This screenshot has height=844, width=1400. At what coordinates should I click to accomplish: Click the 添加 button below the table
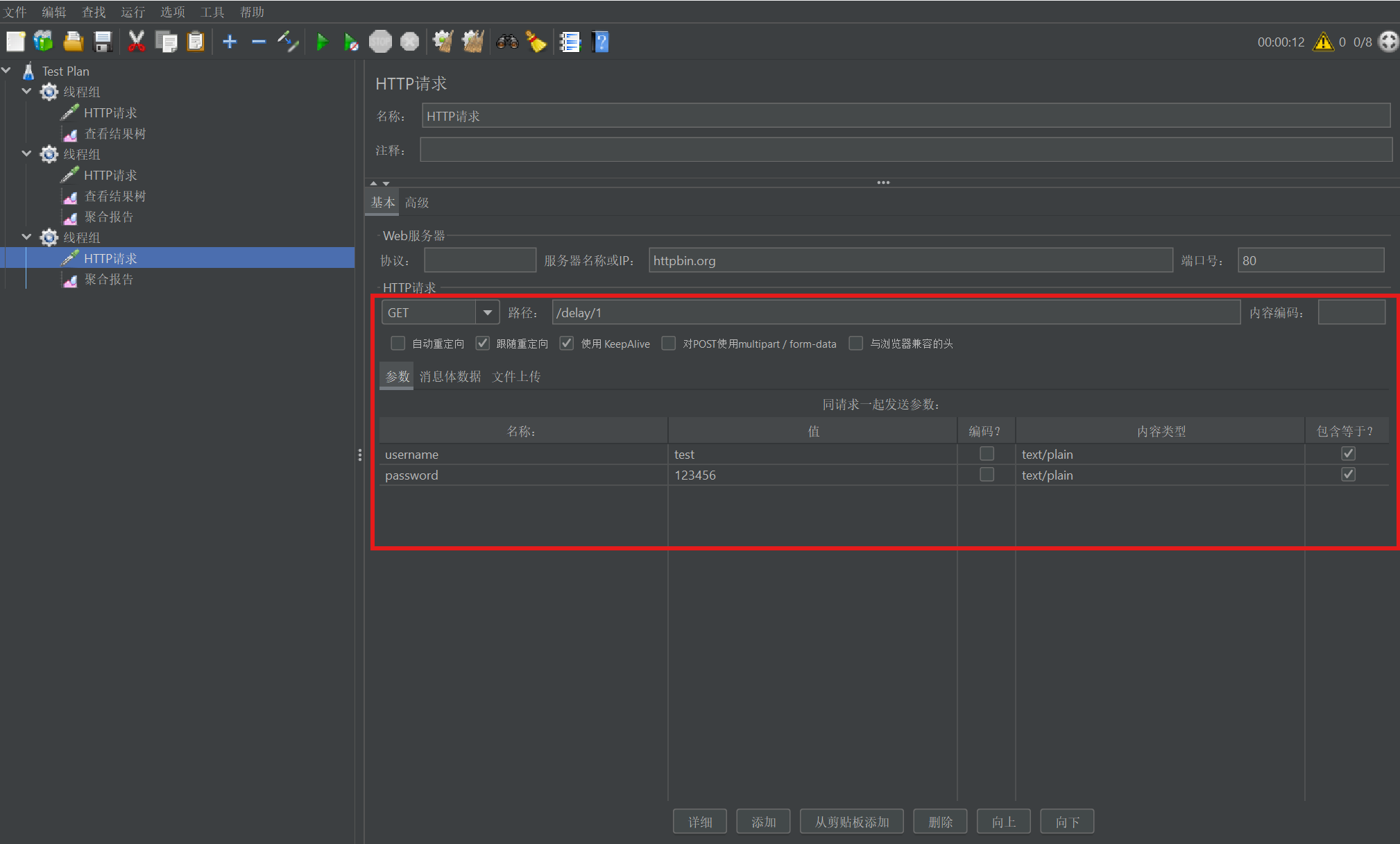point(763,822)
